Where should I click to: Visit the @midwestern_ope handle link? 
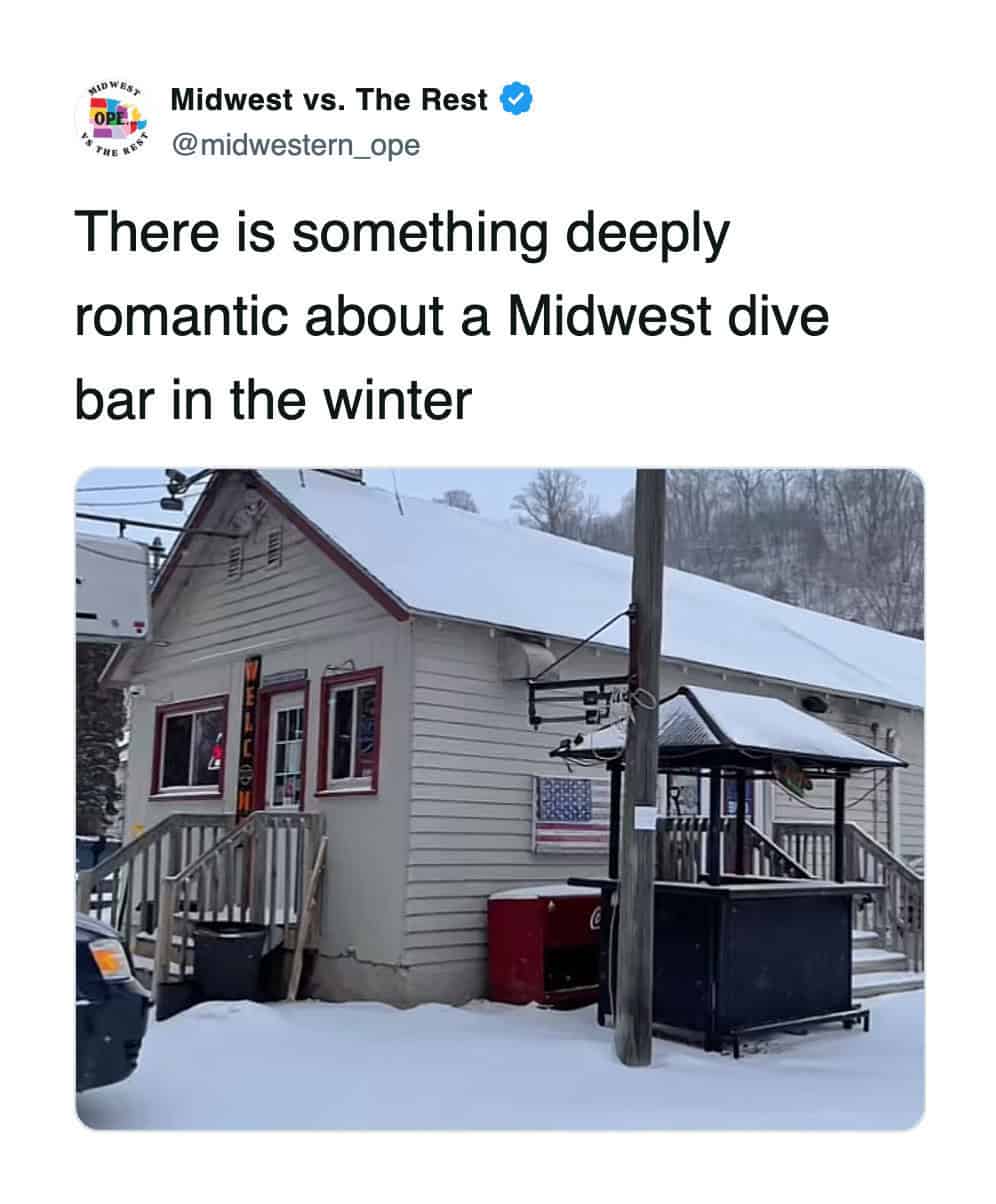[295, 146]
